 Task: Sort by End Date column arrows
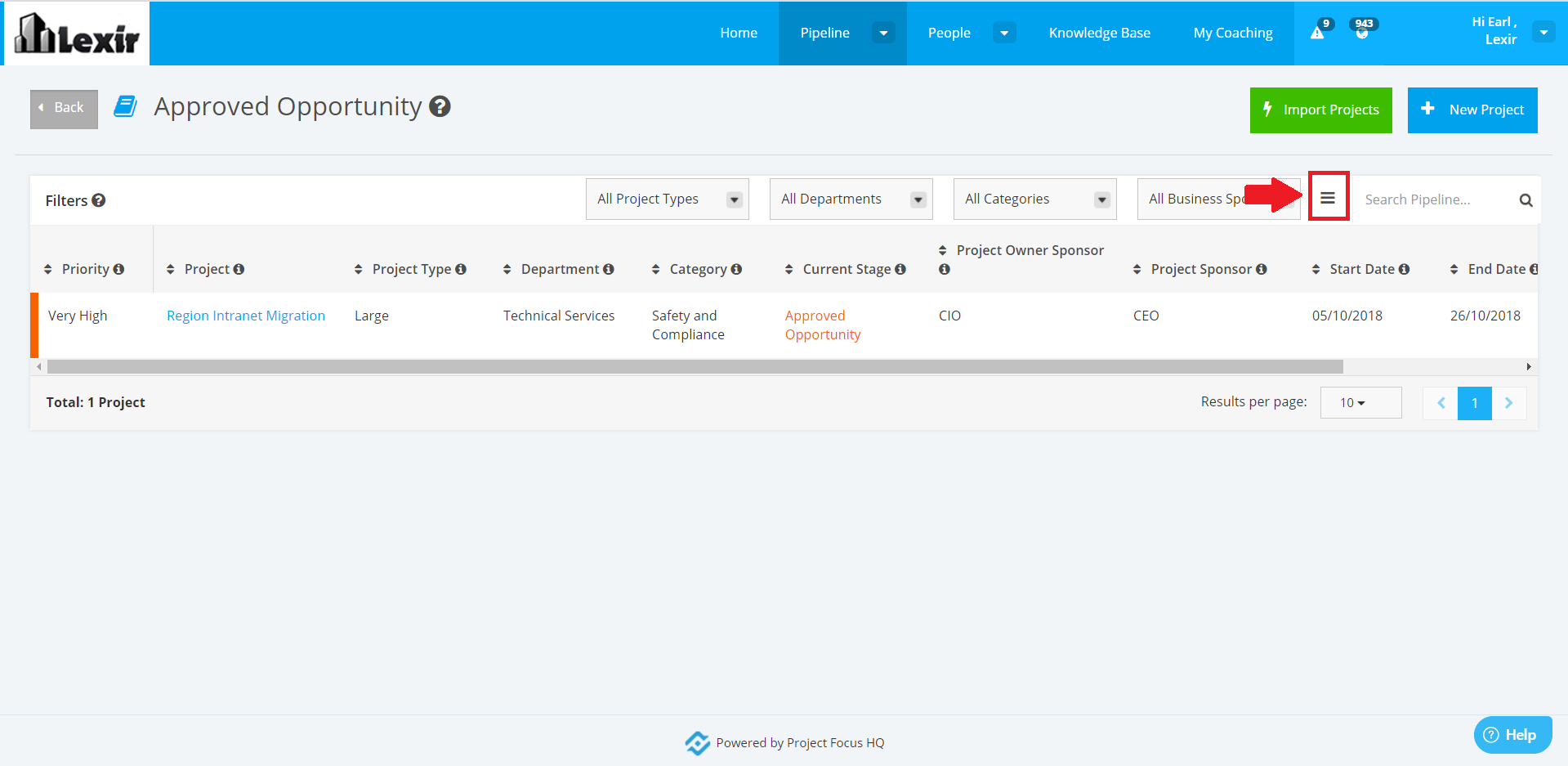coord(1454,269)
